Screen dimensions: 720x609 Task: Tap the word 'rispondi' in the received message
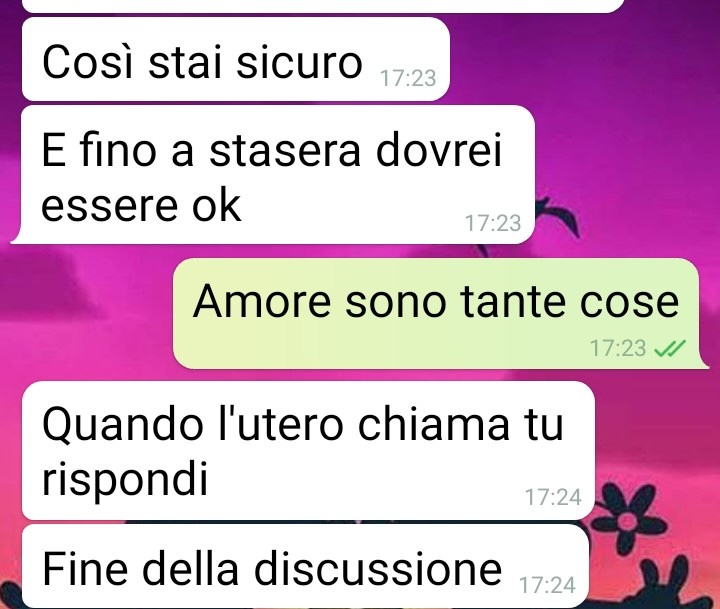click(125, 480)
